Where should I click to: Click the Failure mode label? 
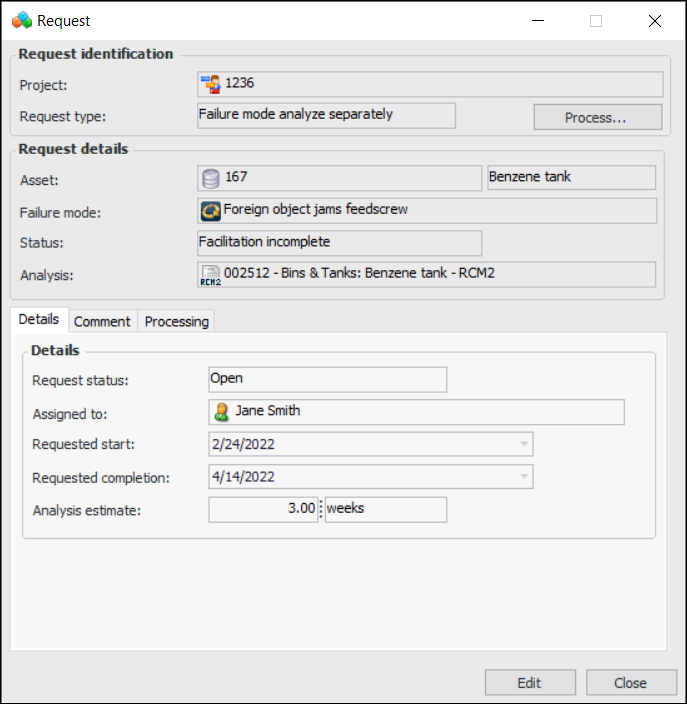pyautogui.click(x=60, y=213)
